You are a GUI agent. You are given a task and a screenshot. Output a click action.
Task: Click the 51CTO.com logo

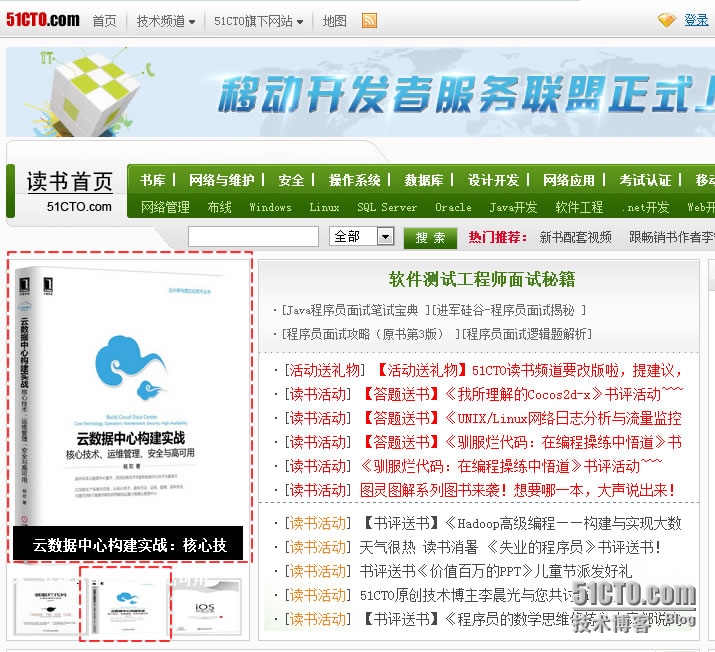coord(42,20)
